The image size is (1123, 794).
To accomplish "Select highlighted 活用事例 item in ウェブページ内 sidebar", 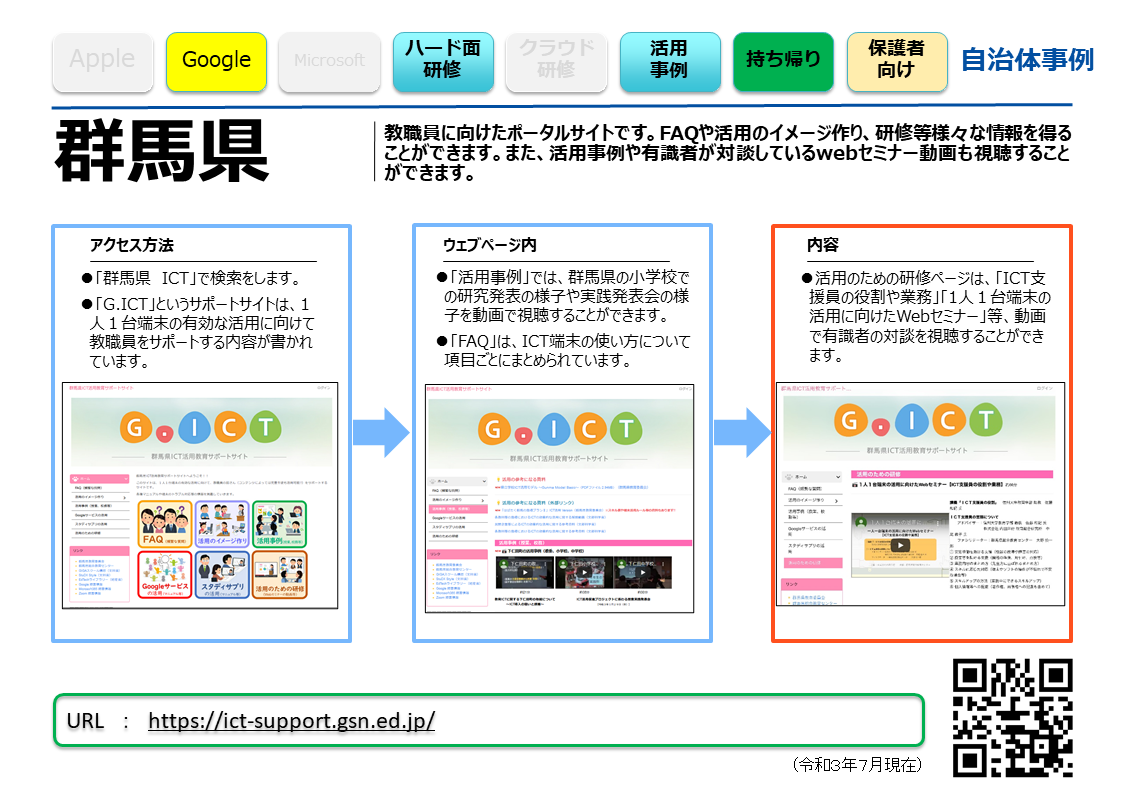I will point(458,509).
